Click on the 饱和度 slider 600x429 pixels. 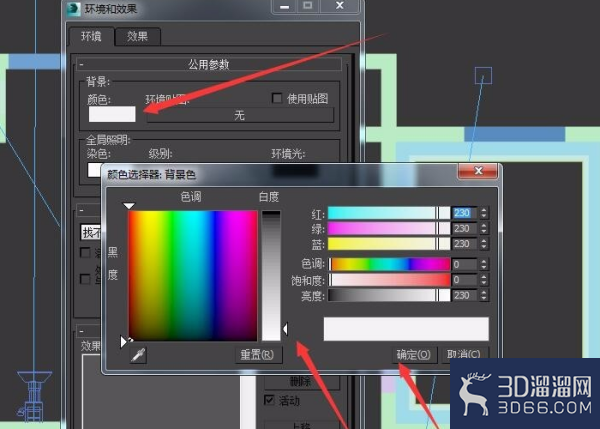click(389, 280)
